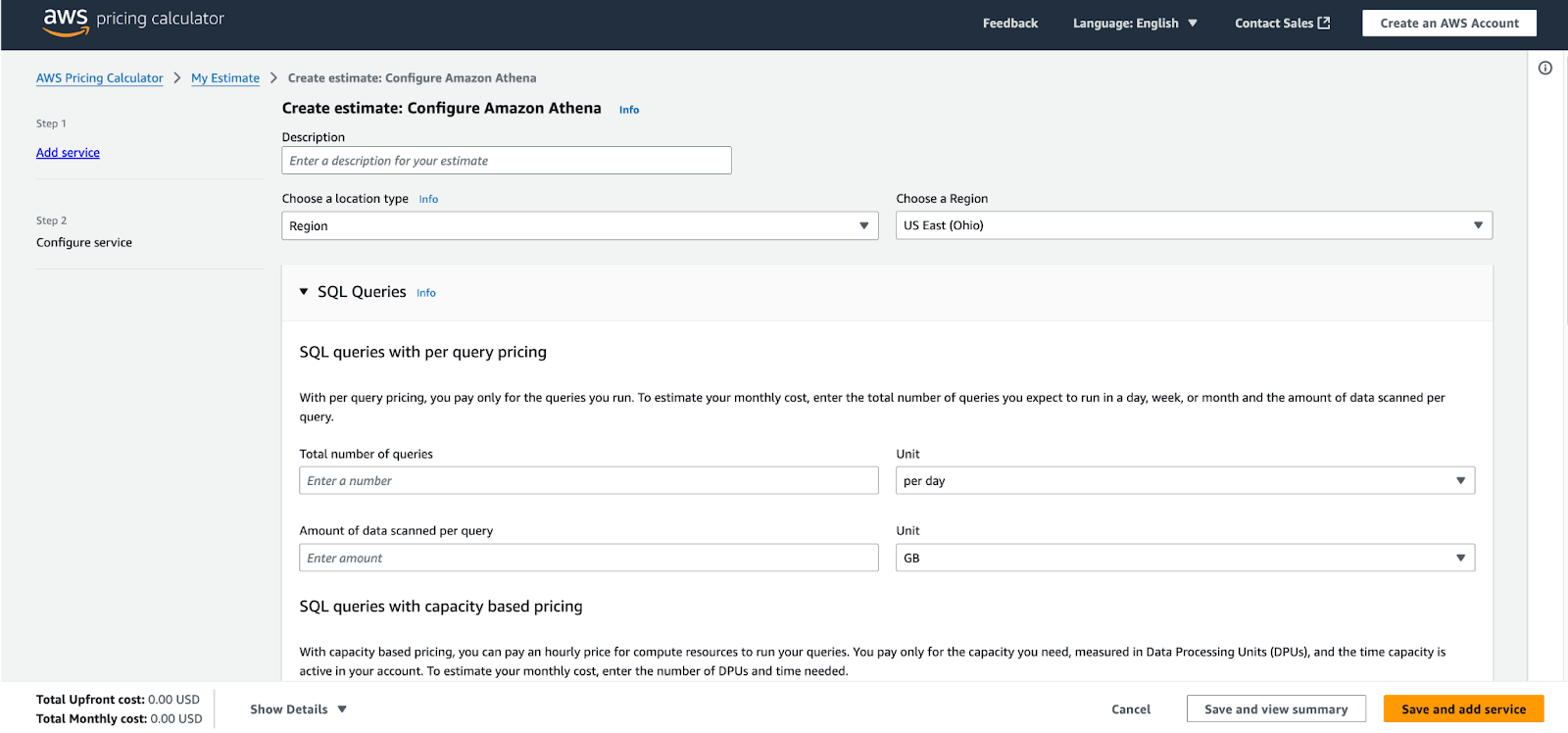This screenshot has height=733, width=1568.
Task: Open the GB data unit dropdown
Action: [x=1184, y=559]
